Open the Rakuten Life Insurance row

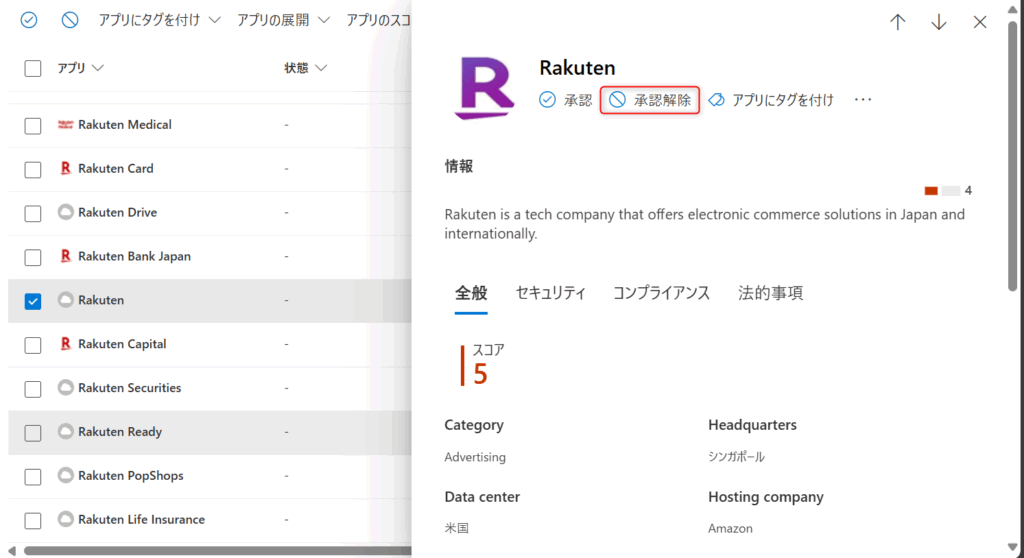click(210, 519)
